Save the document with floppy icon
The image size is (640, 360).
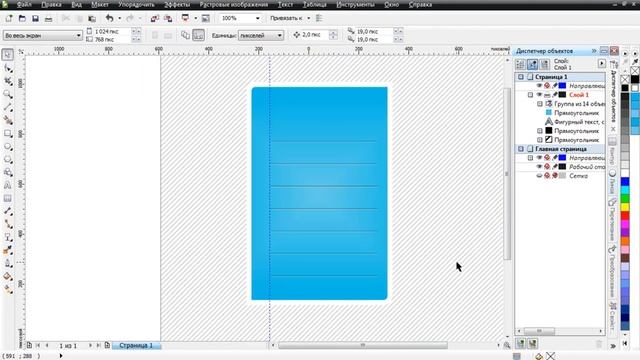[35, 18]
